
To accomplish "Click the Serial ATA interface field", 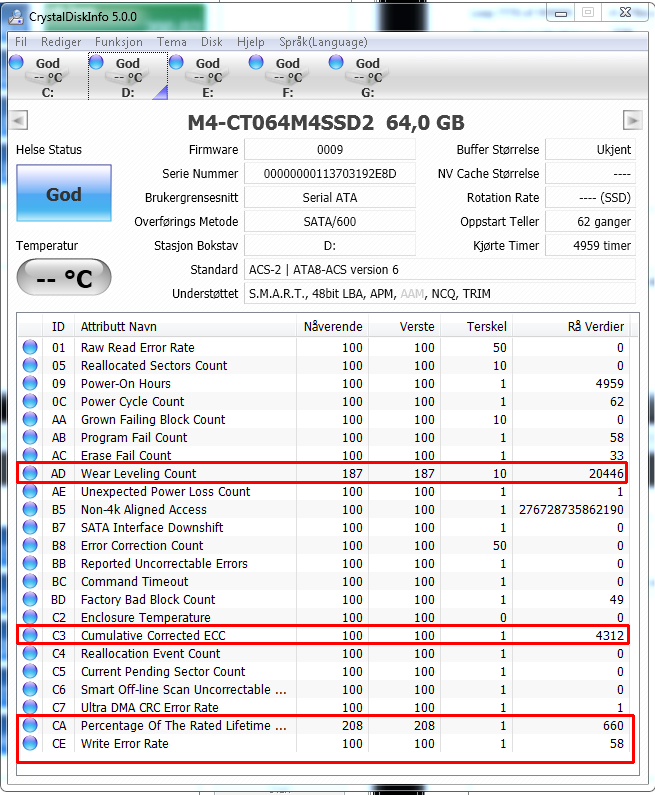I will [330, 198].
